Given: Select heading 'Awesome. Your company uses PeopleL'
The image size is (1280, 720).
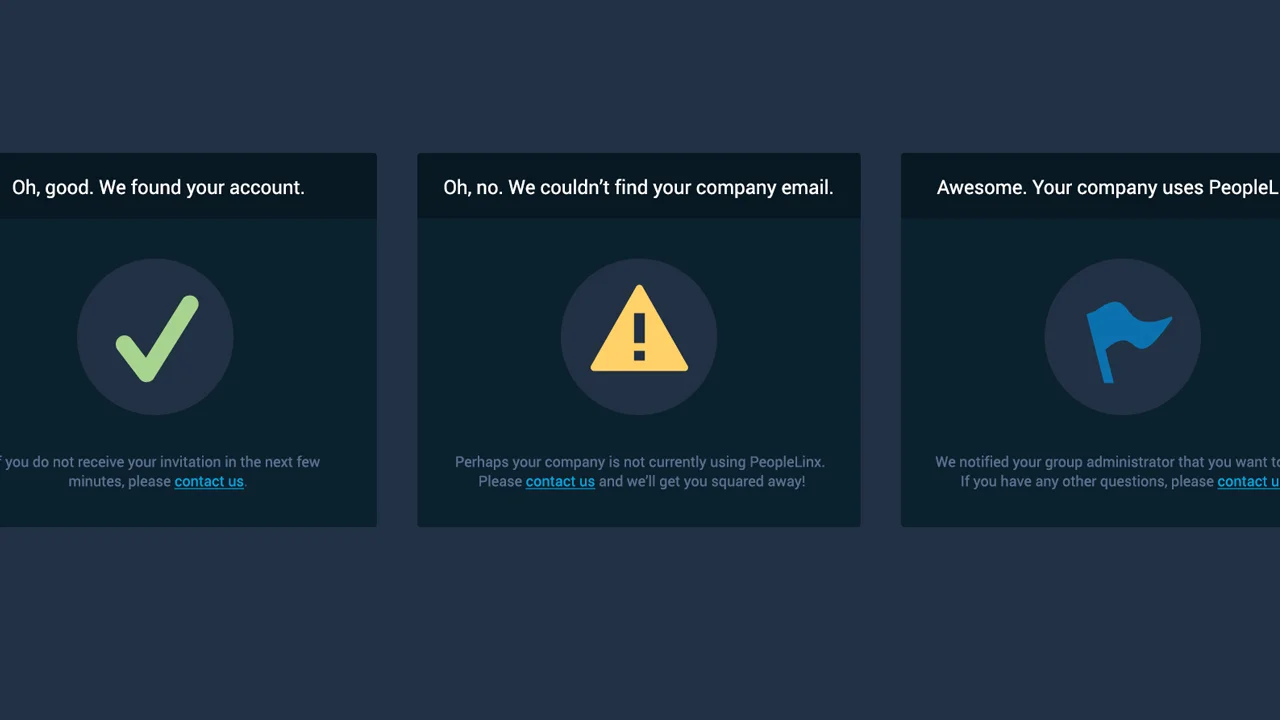Looking at the screenshot, I should click(x=1108, y=187).
